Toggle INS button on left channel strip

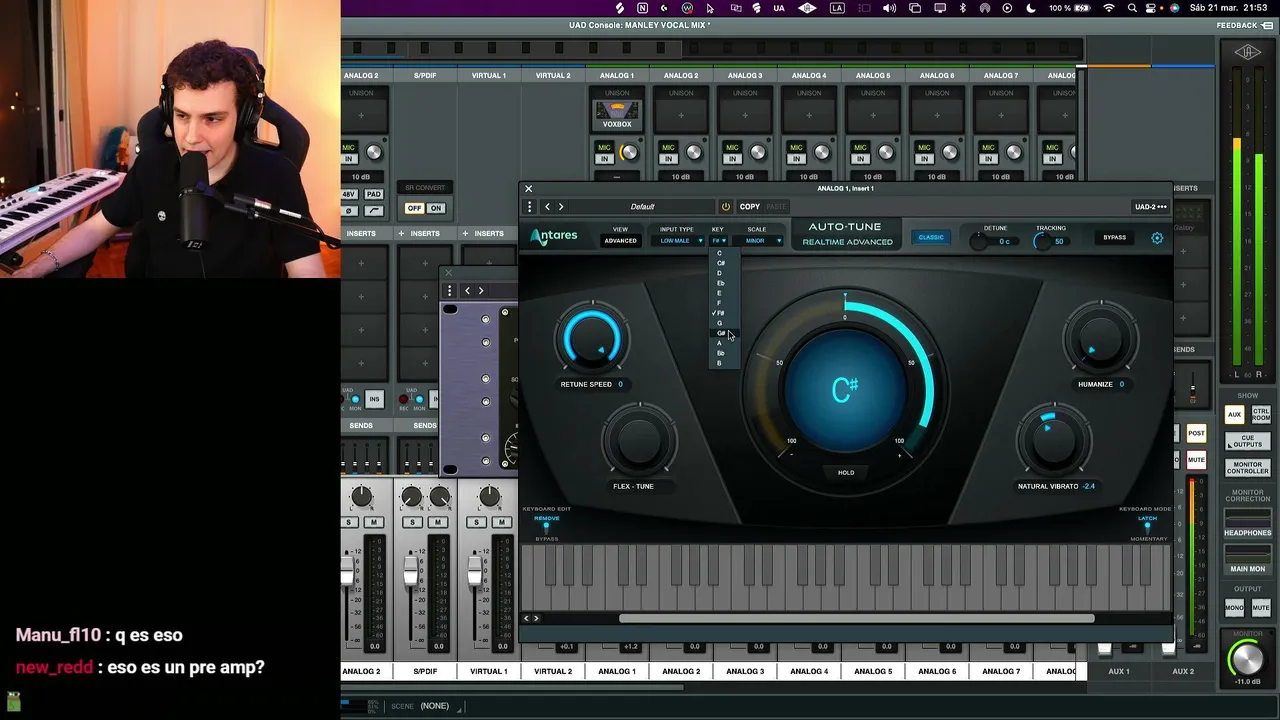374,399
